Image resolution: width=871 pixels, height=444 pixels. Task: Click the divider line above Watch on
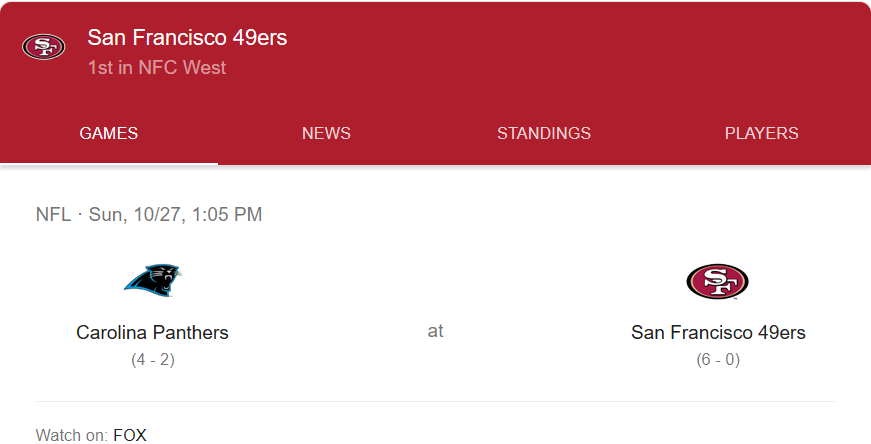(x=435, y=402)
